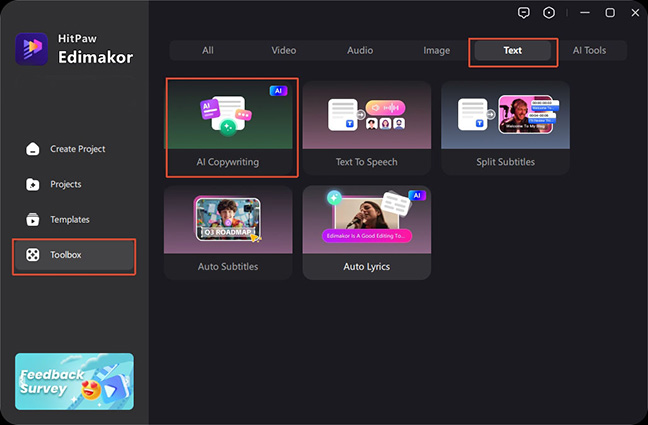Open the settings hexagon icon in title bar
The height and width of the screenshot is (425, 648).
point(549,13)
